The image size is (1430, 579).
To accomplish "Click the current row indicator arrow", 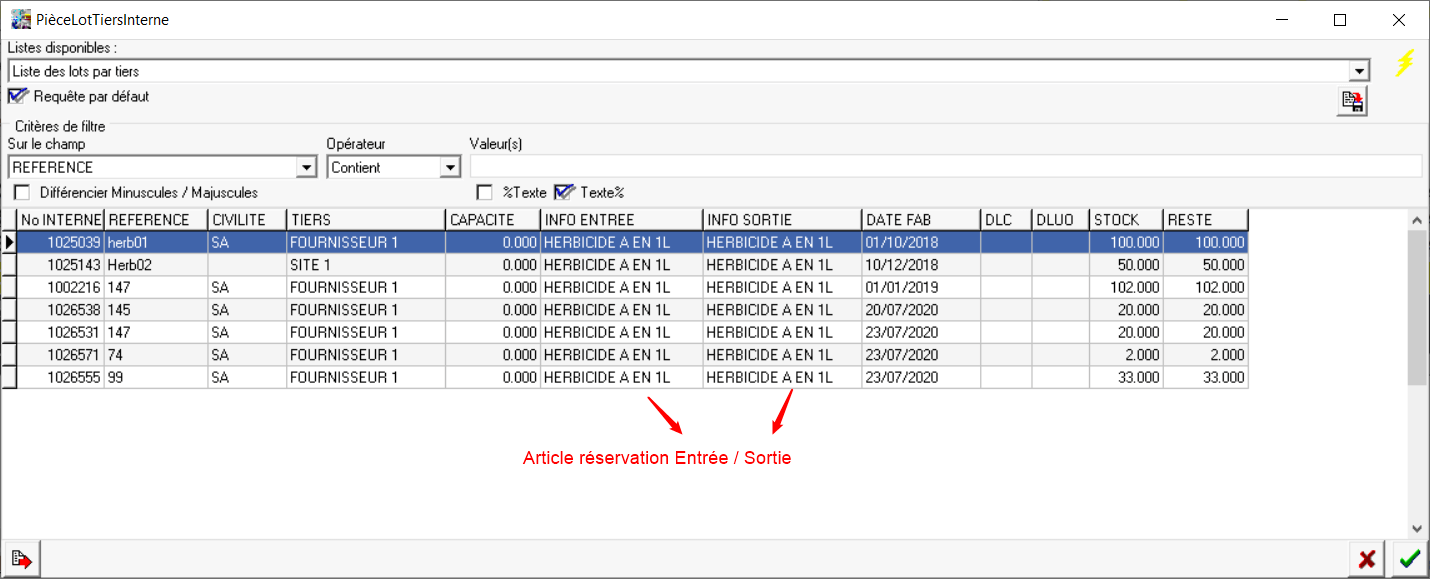I will (x=10, y=242).
